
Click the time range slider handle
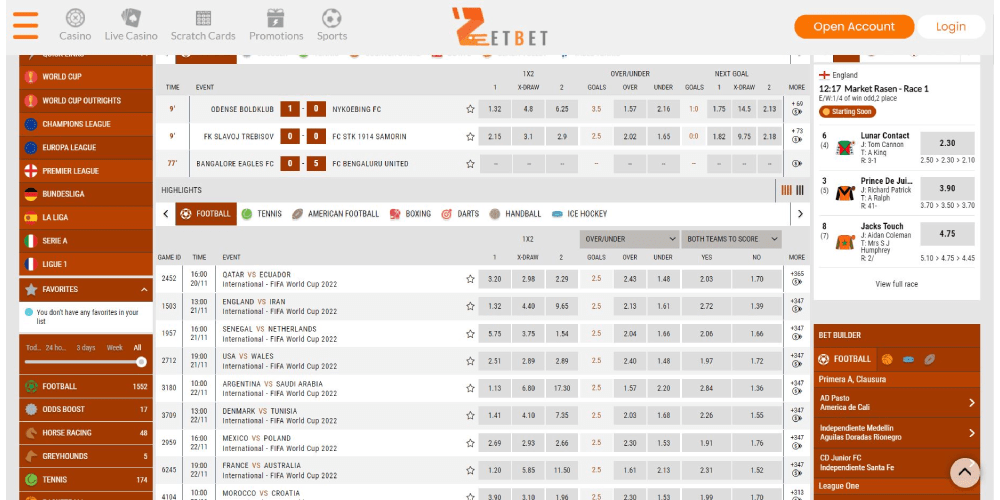pos(142,362)
